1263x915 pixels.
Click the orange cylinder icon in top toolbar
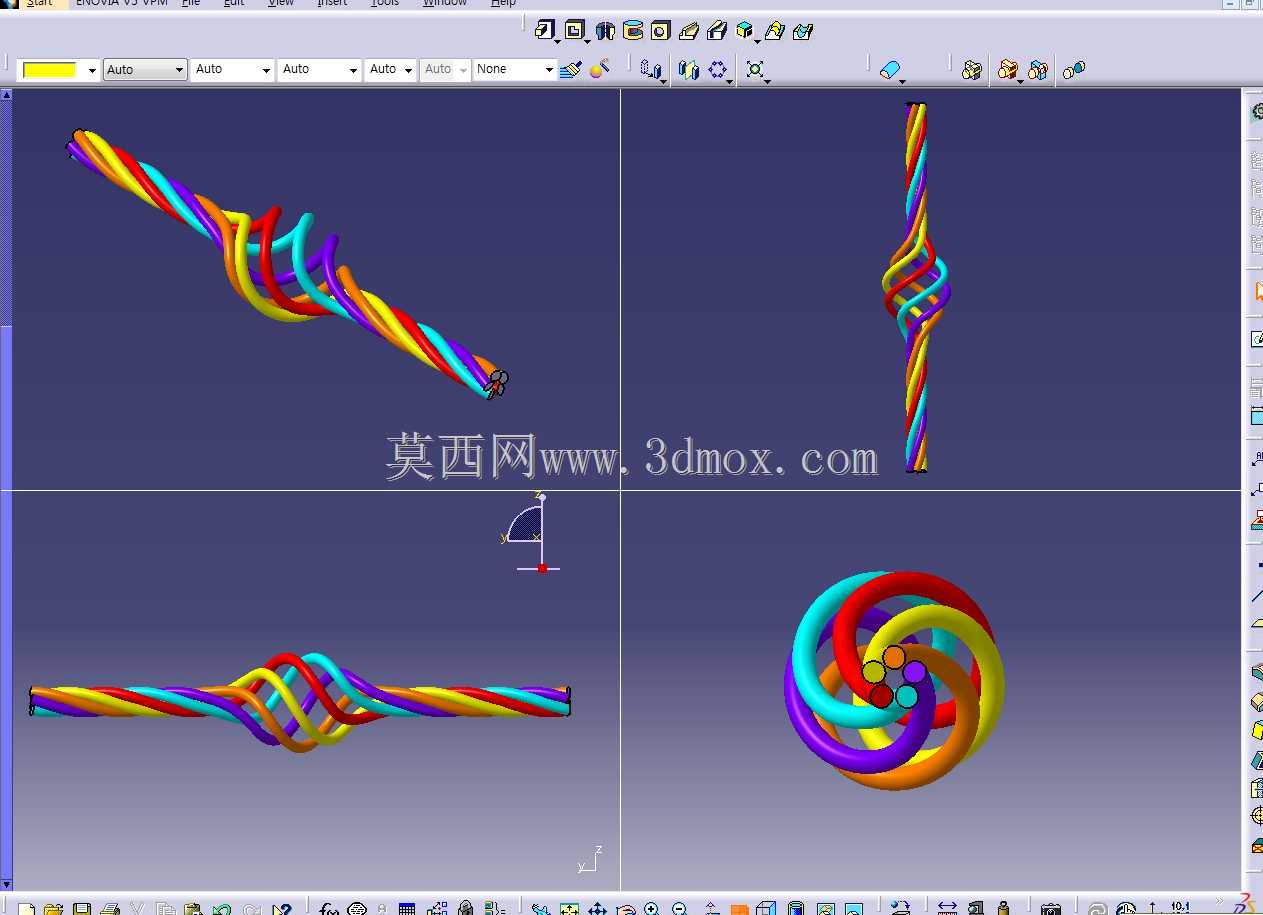pyautogui.click(x=633, y=31)
